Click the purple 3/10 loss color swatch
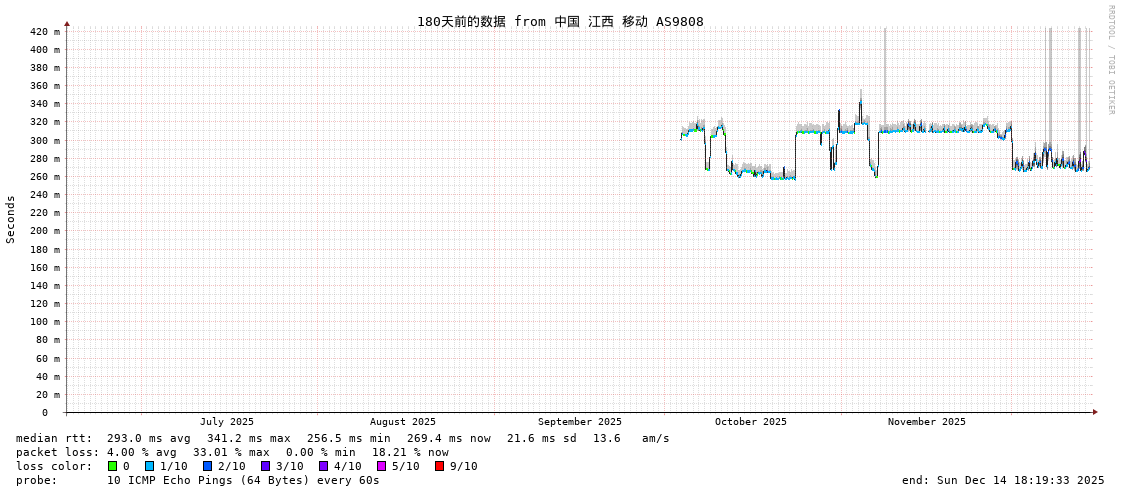Image resolution: width=1121 pixels, height=494 pixels. [x=265, y=466]
